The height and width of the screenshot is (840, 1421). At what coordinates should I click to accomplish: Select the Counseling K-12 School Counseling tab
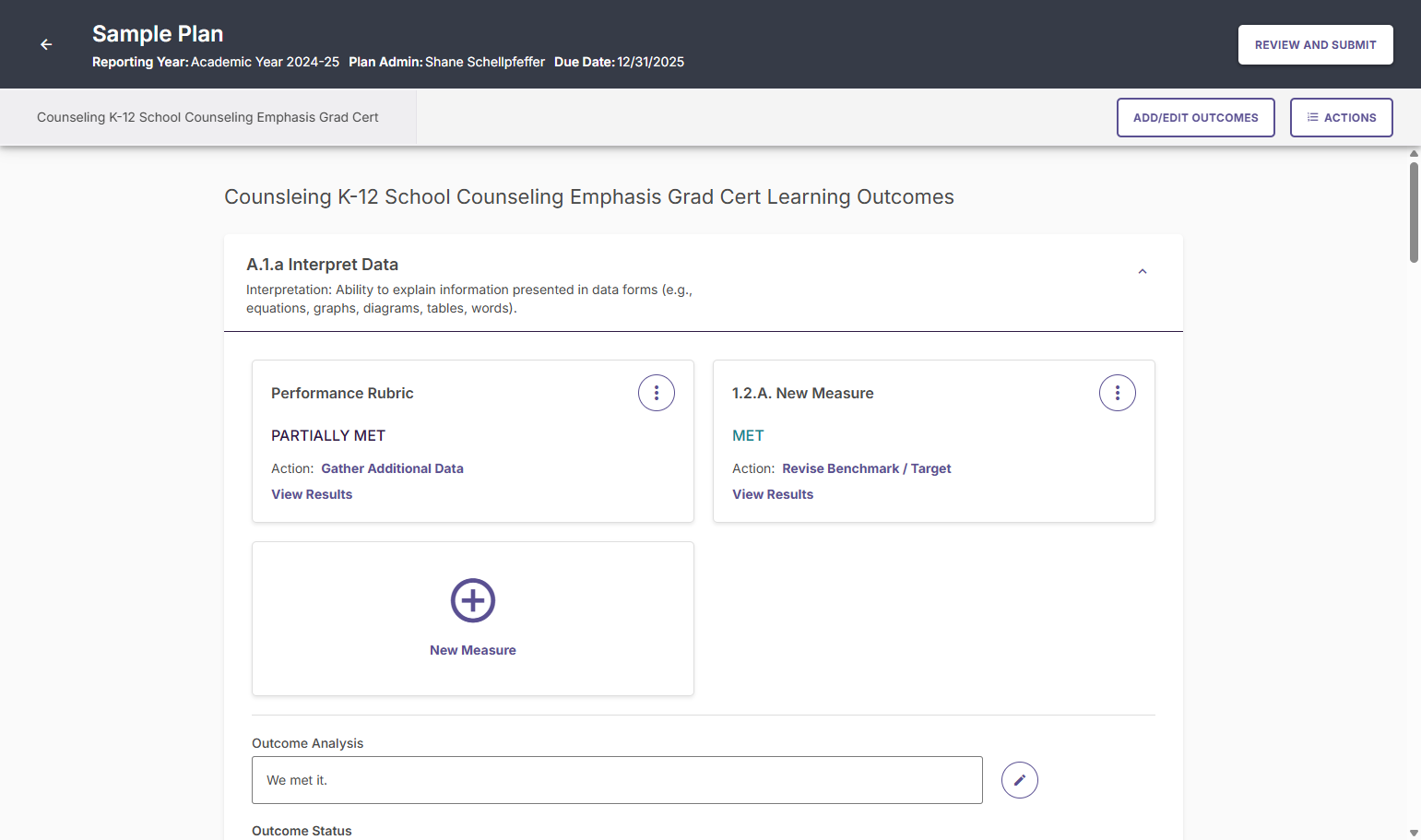coord(207,117)
